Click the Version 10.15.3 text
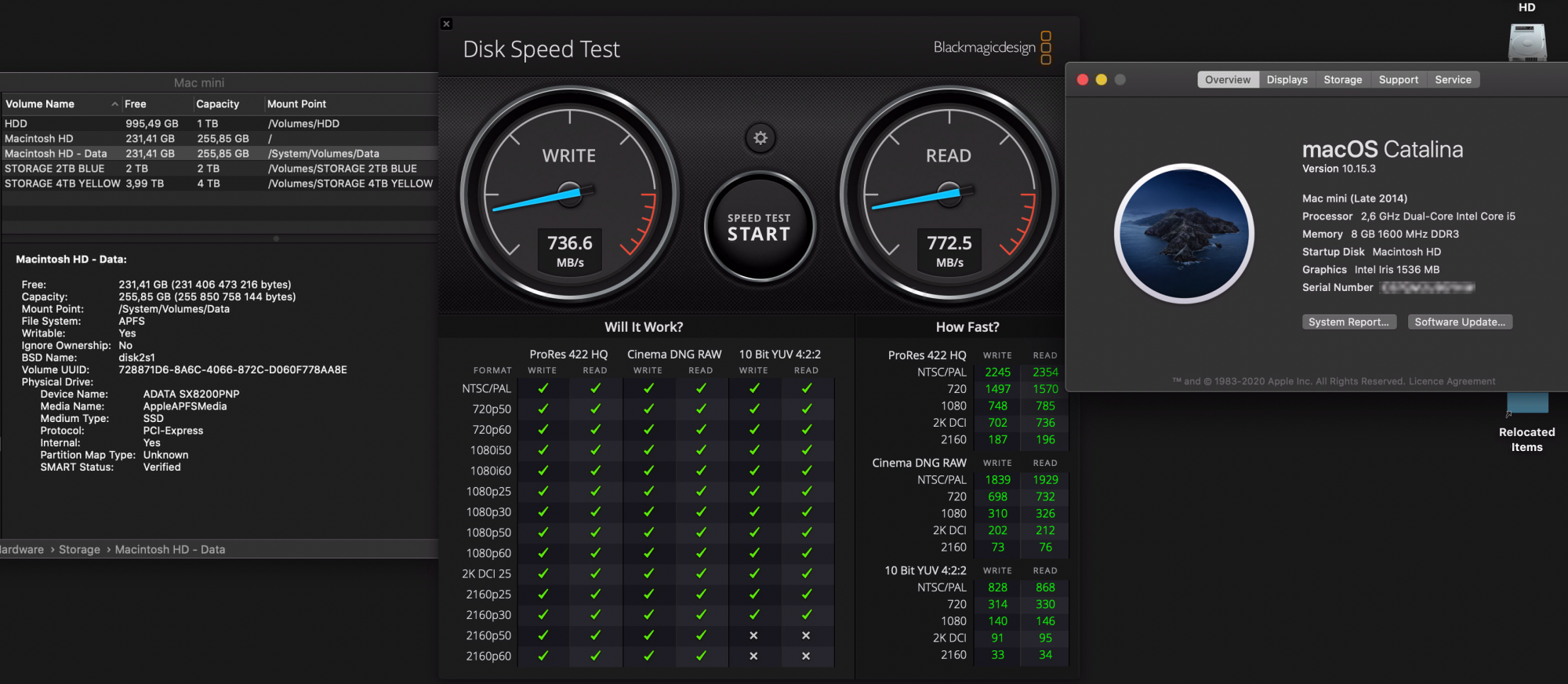 point(1339,169)
